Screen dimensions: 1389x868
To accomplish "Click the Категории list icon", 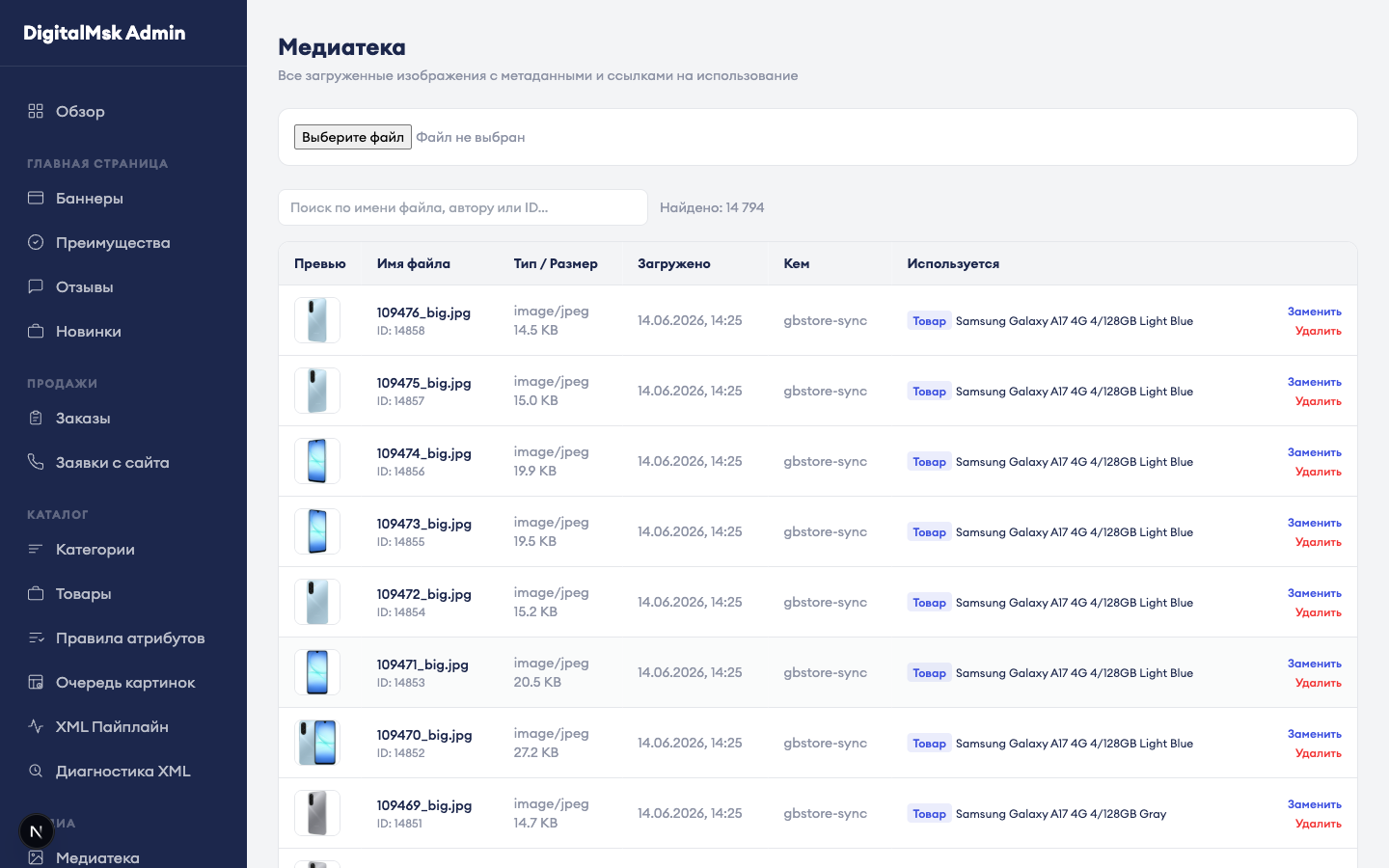I will pyautogui.click(x=36, y=549).
